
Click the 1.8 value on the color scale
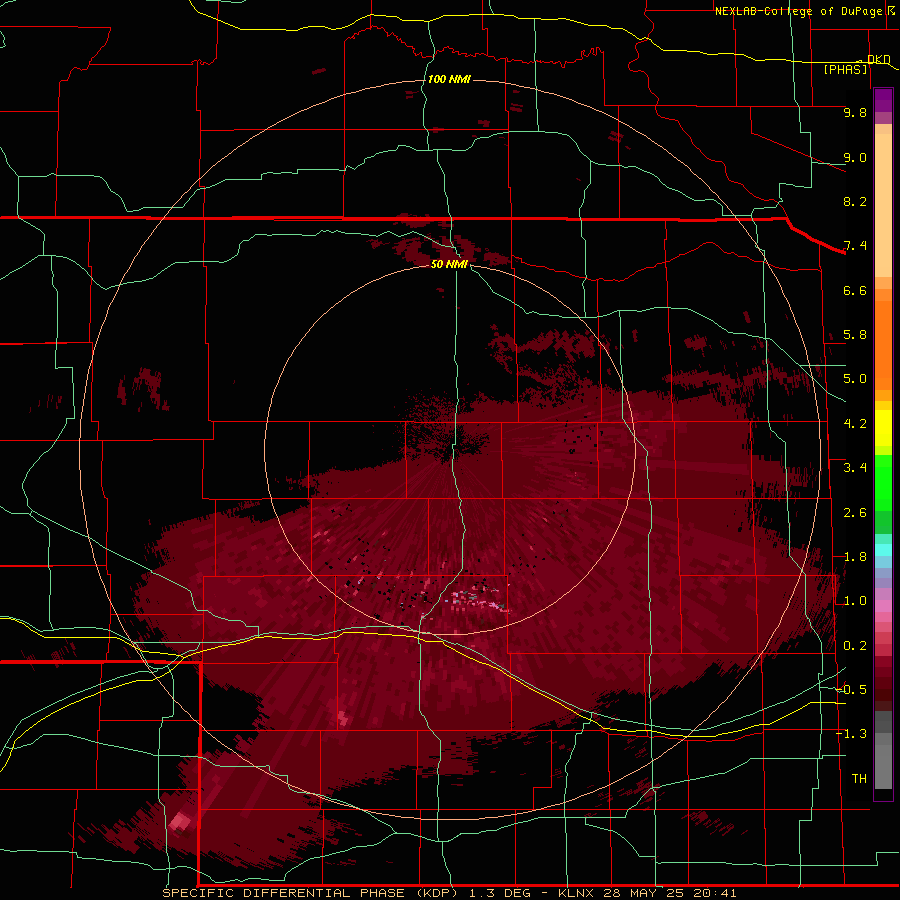[855, 557]
